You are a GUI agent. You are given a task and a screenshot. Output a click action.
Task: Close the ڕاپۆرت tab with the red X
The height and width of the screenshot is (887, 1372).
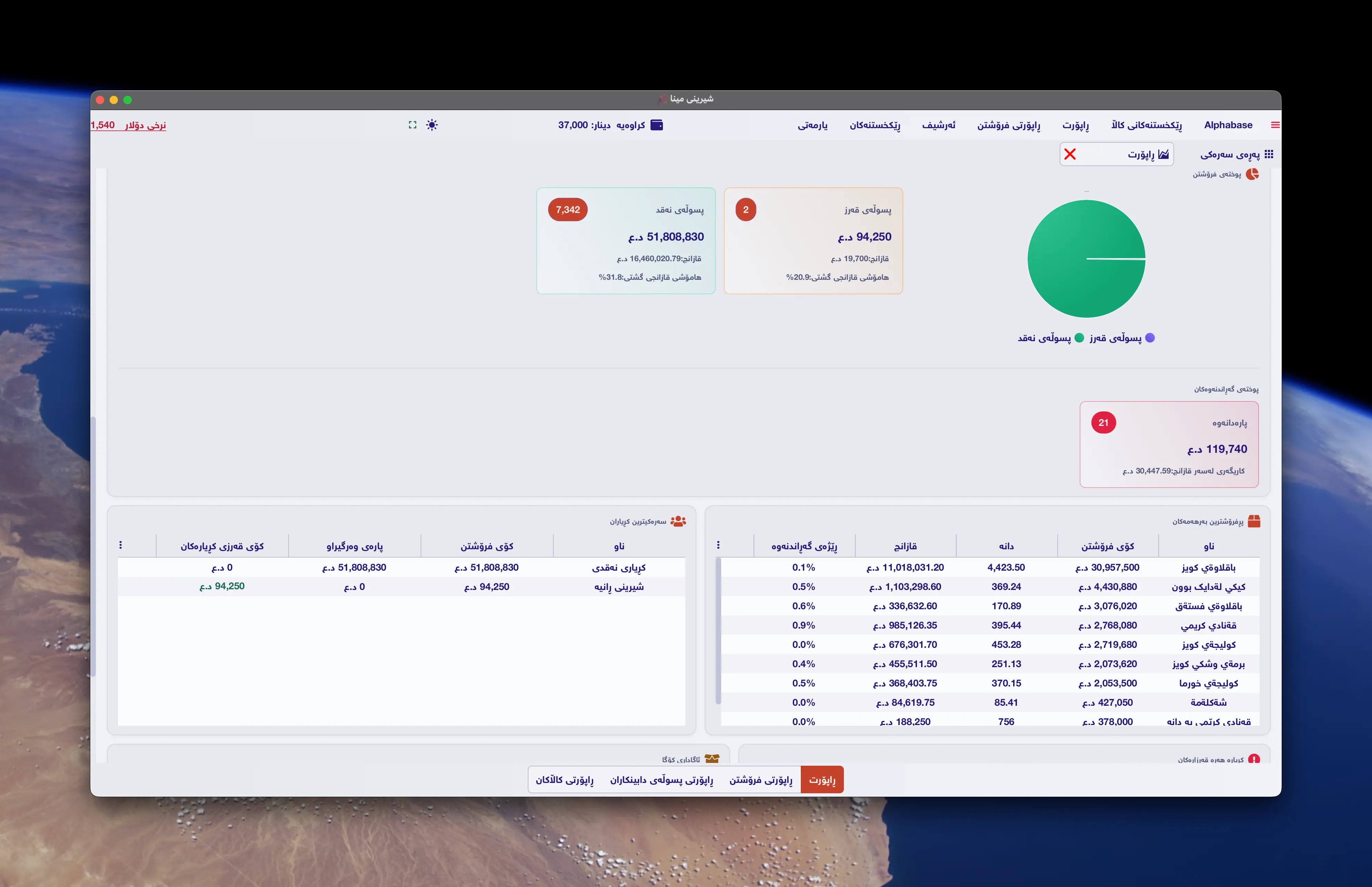point(1070,154)
